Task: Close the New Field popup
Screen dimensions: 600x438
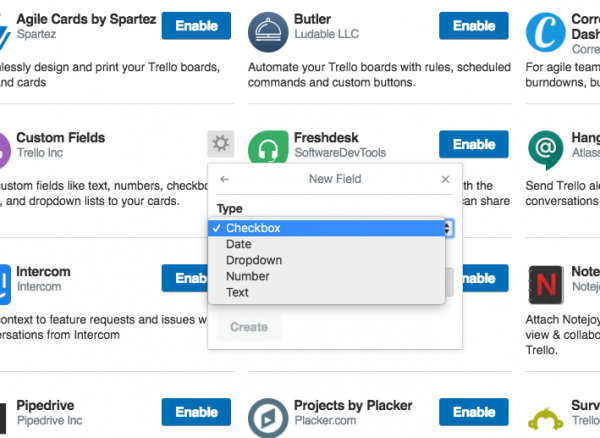Action: coord(445,179)
